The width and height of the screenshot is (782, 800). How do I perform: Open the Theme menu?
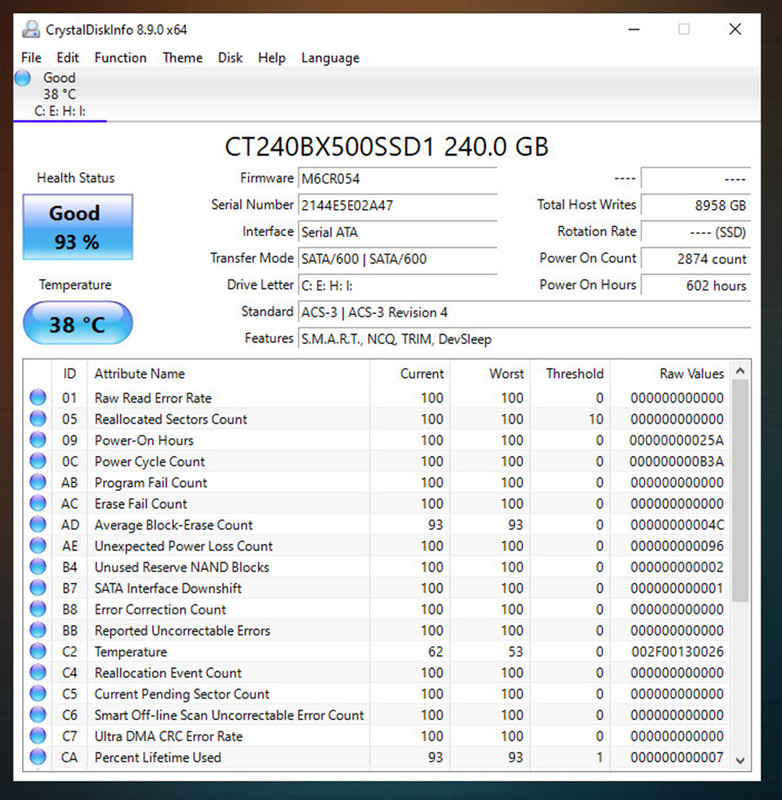182,58
